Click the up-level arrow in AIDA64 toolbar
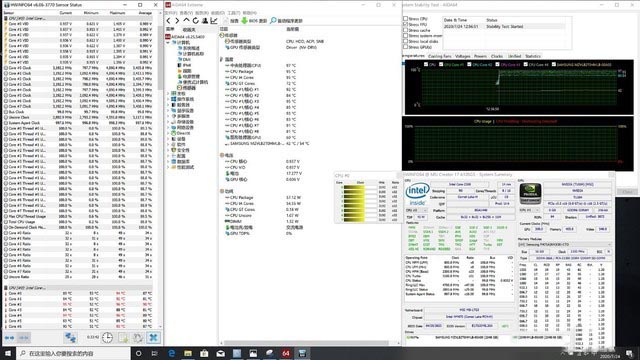 tap(187, 20)
